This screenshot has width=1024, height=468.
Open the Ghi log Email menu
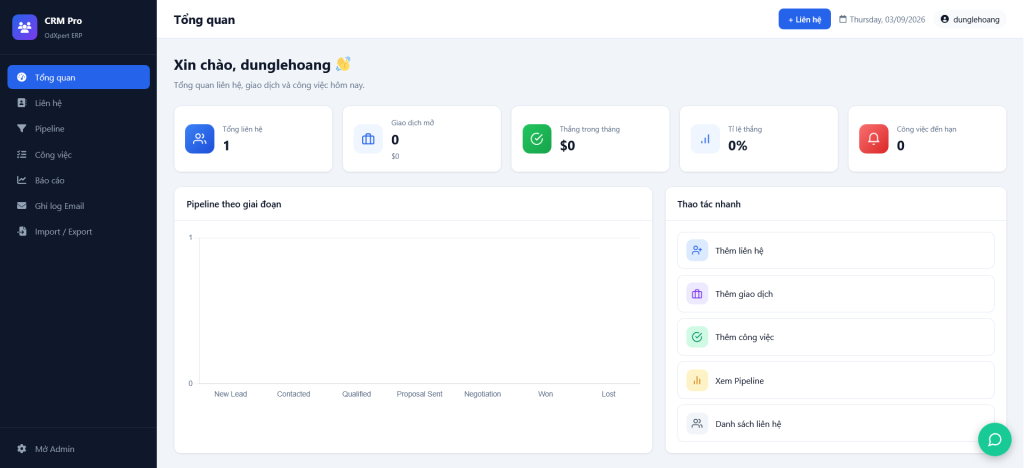click(78, 206)
